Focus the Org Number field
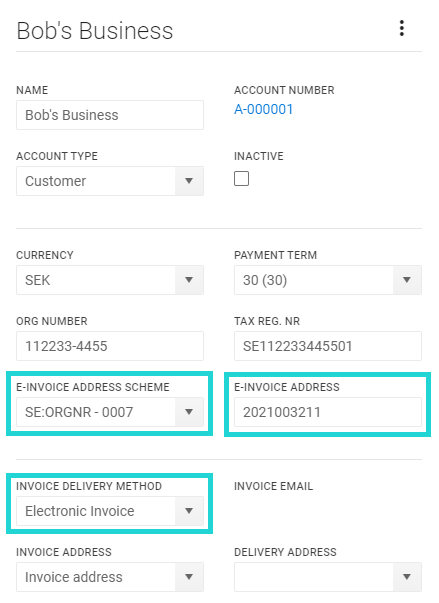This screenshot has height=603, width=439. [110, 346]
